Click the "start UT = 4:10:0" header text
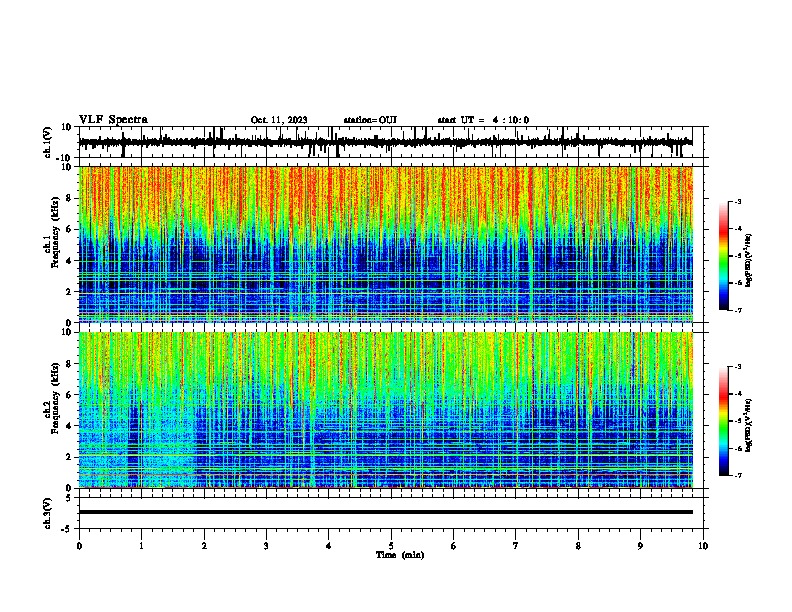The width and height of the screenshot is (792, 612). click(x=483, y=120)
